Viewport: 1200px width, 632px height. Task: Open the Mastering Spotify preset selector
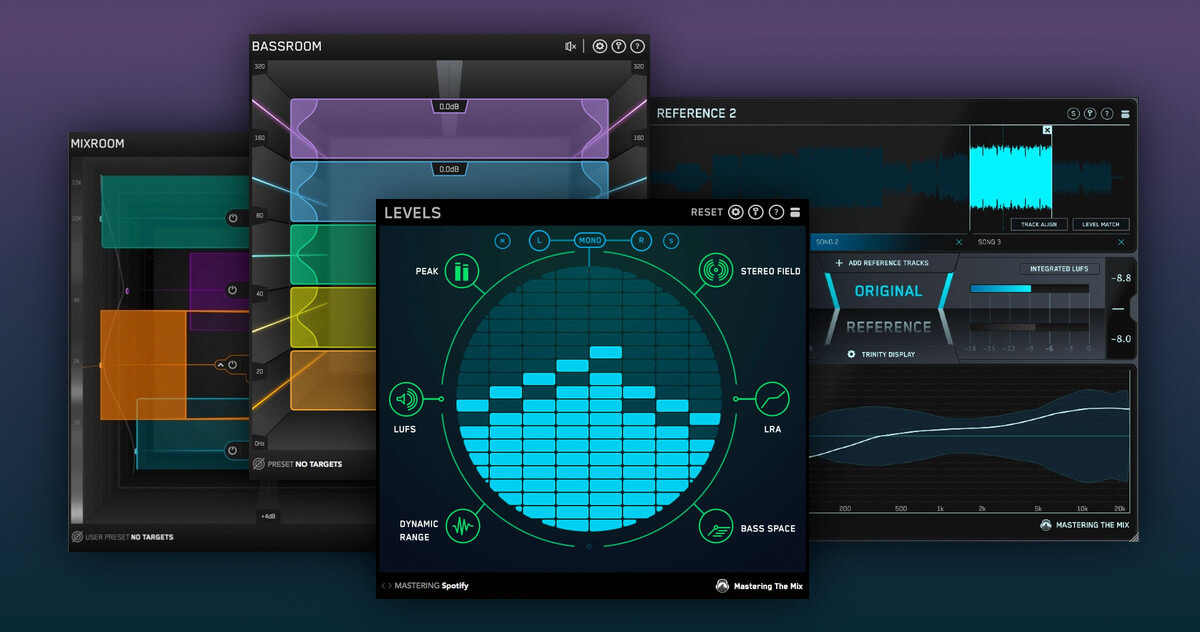pyautogui.click(x=430, y=586)
